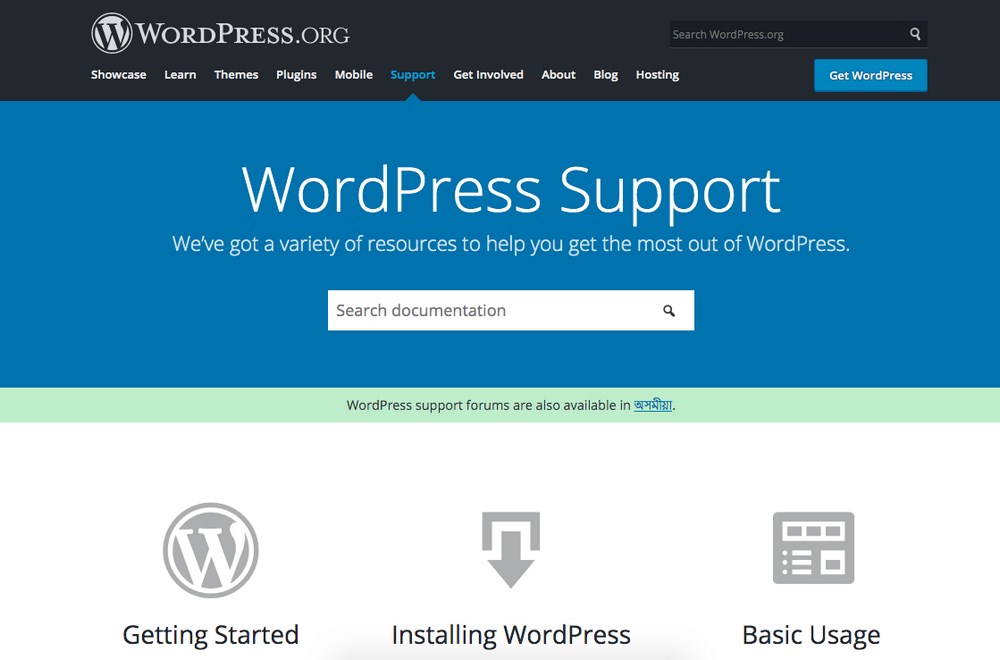Visit the Blog menu item
The height and width of the screenshot is (660, 1000).
click(x=605, y=75)
